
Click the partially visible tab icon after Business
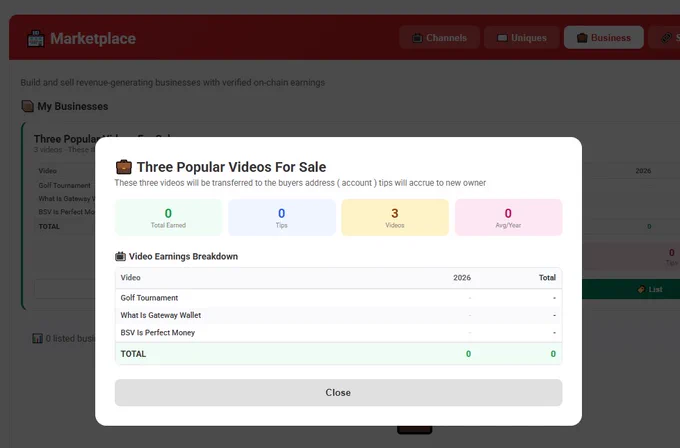pyautogui.click(x=667, y=38)
